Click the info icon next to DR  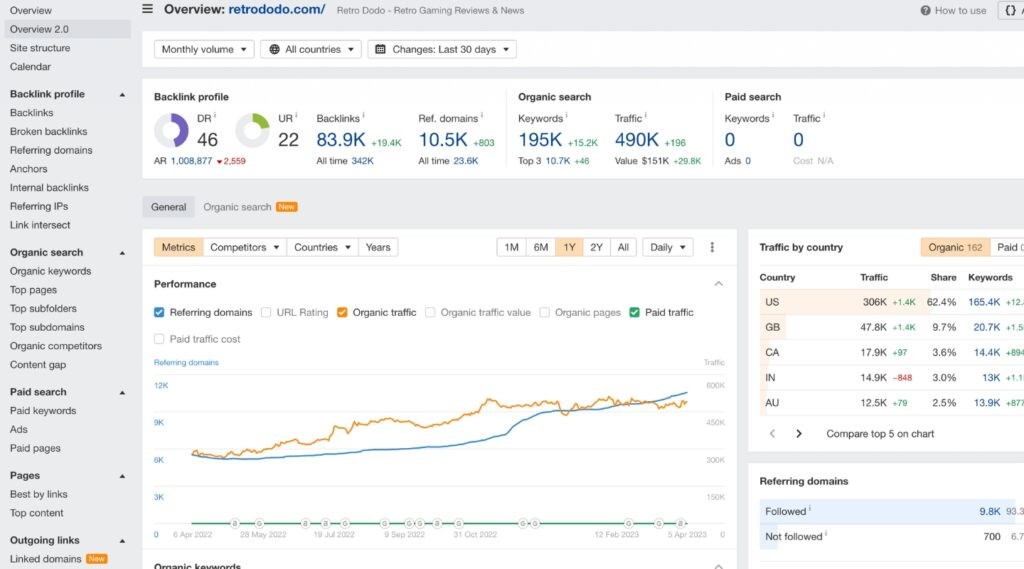coord(214,116)
